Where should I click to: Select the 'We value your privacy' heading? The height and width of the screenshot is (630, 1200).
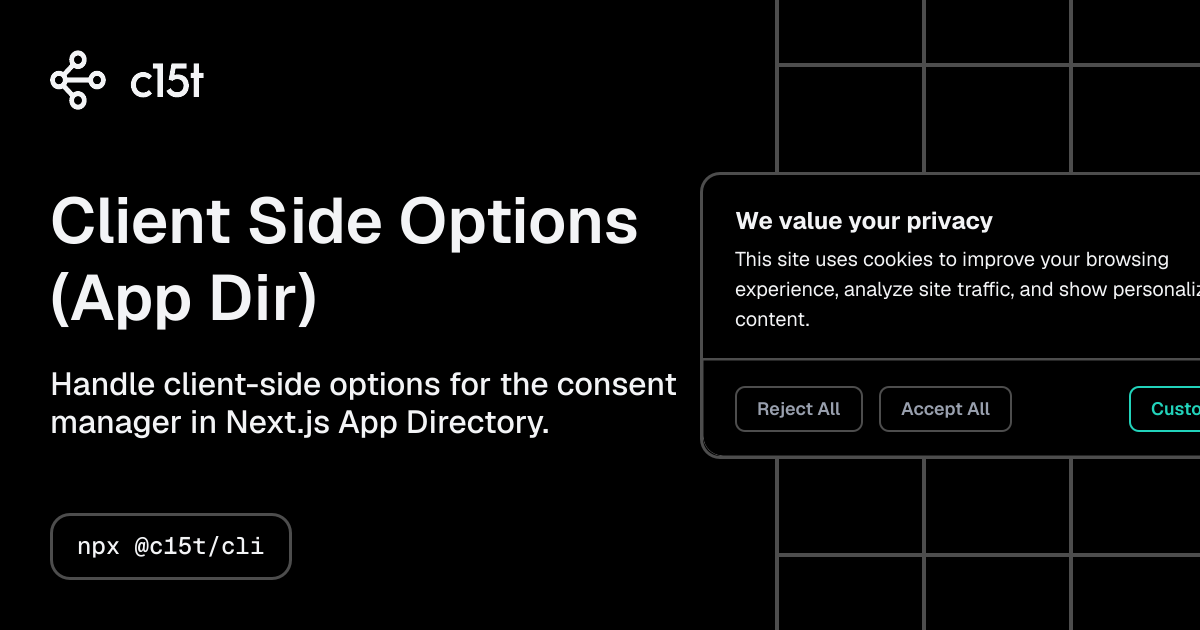[x=863, y=220]
